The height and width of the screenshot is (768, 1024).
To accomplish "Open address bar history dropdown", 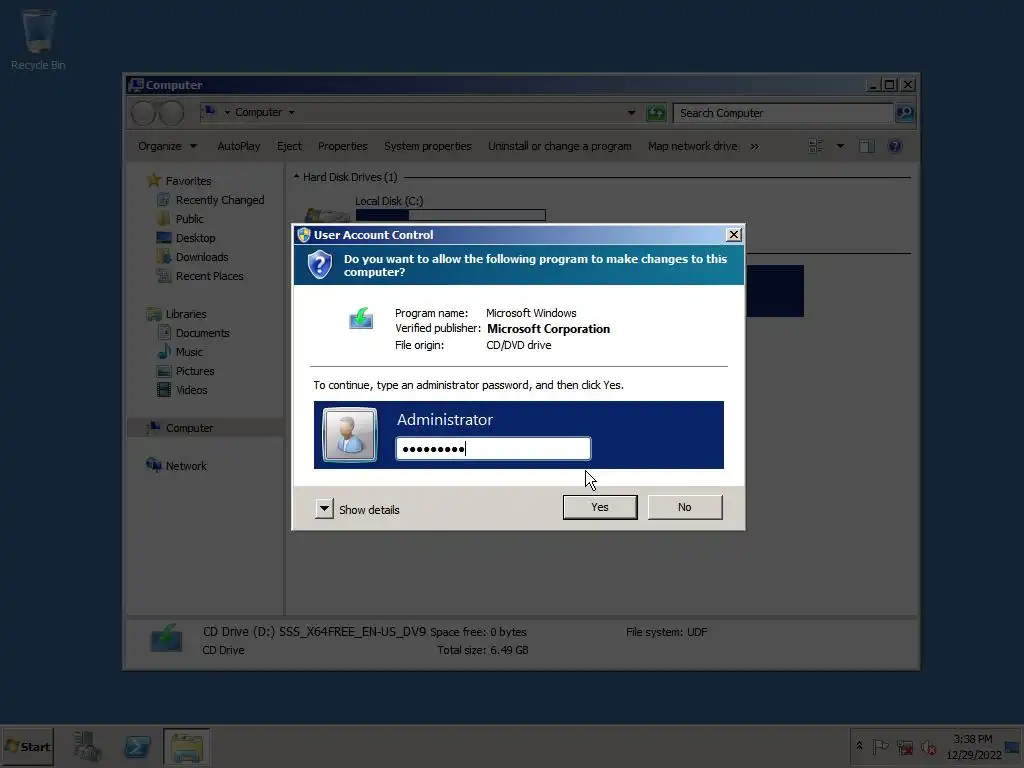I will pyautogui.click(x=632, y=113).
